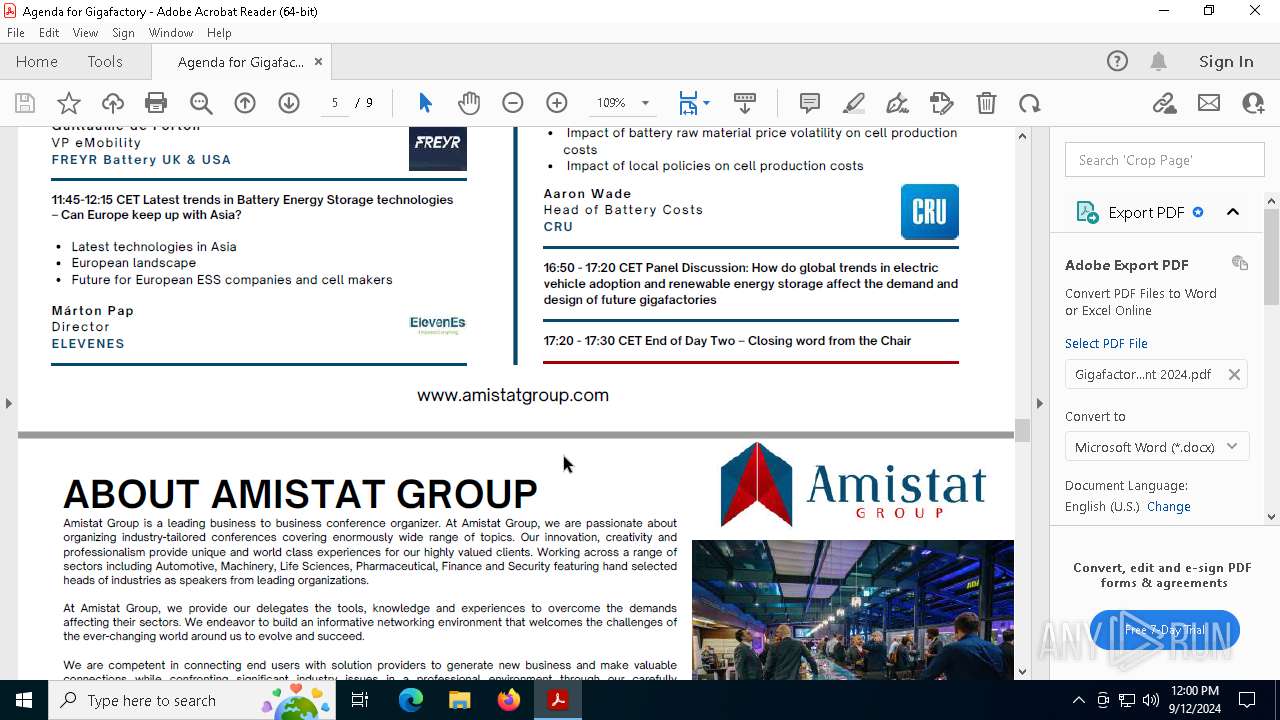This screenshot has width=1280, height=720.
Task: Rotate the page with rotate icon
Action: coord(1030,103)
